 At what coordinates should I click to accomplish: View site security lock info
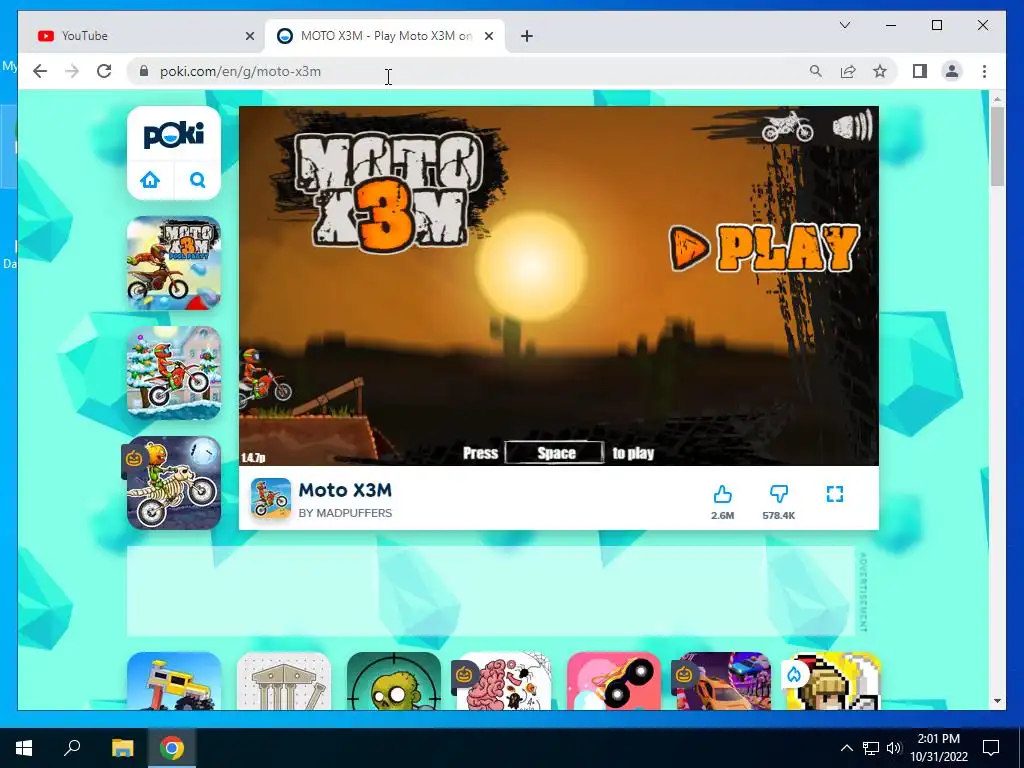[x=144, y=71]
